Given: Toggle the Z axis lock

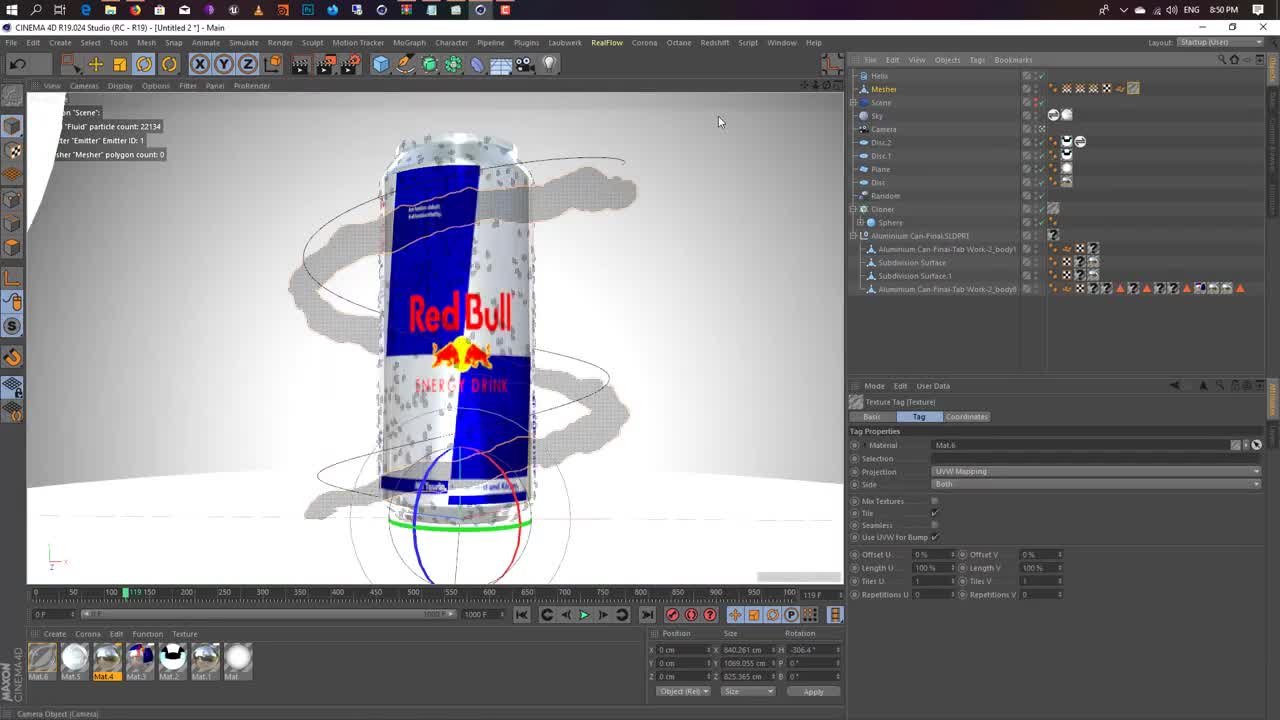Looking at the screenshot, I should tap(247, 64).
